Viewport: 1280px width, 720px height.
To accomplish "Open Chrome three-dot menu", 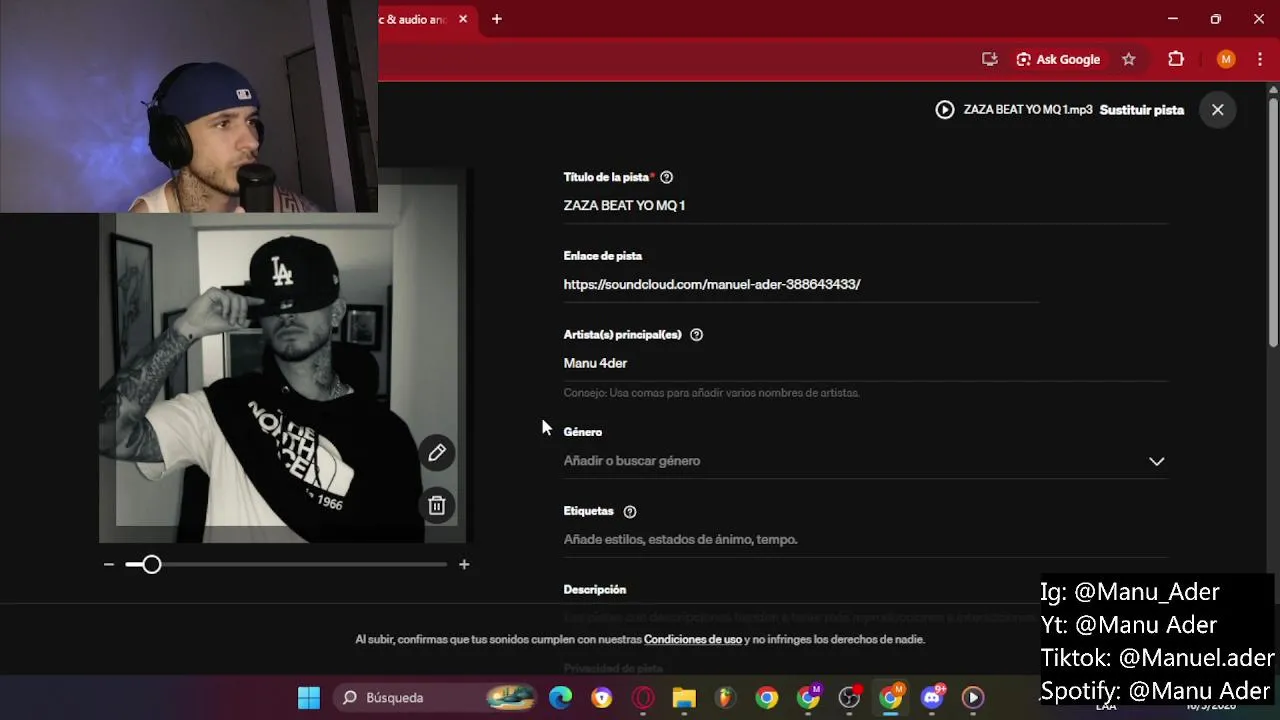I will [1259, 59].
